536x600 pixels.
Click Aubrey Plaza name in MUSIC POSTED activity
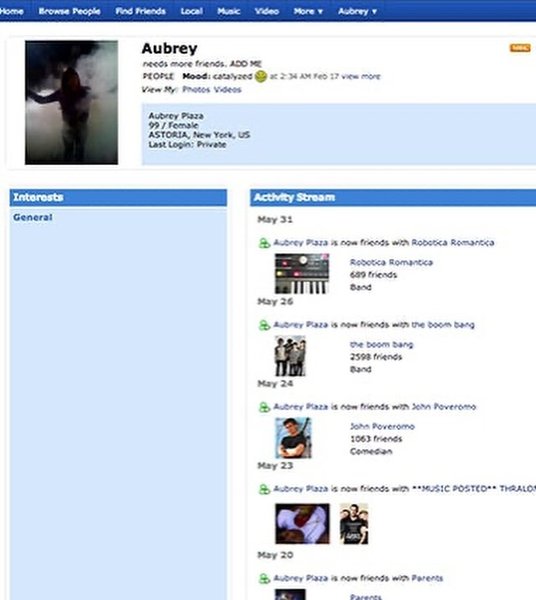coord(301,489)
